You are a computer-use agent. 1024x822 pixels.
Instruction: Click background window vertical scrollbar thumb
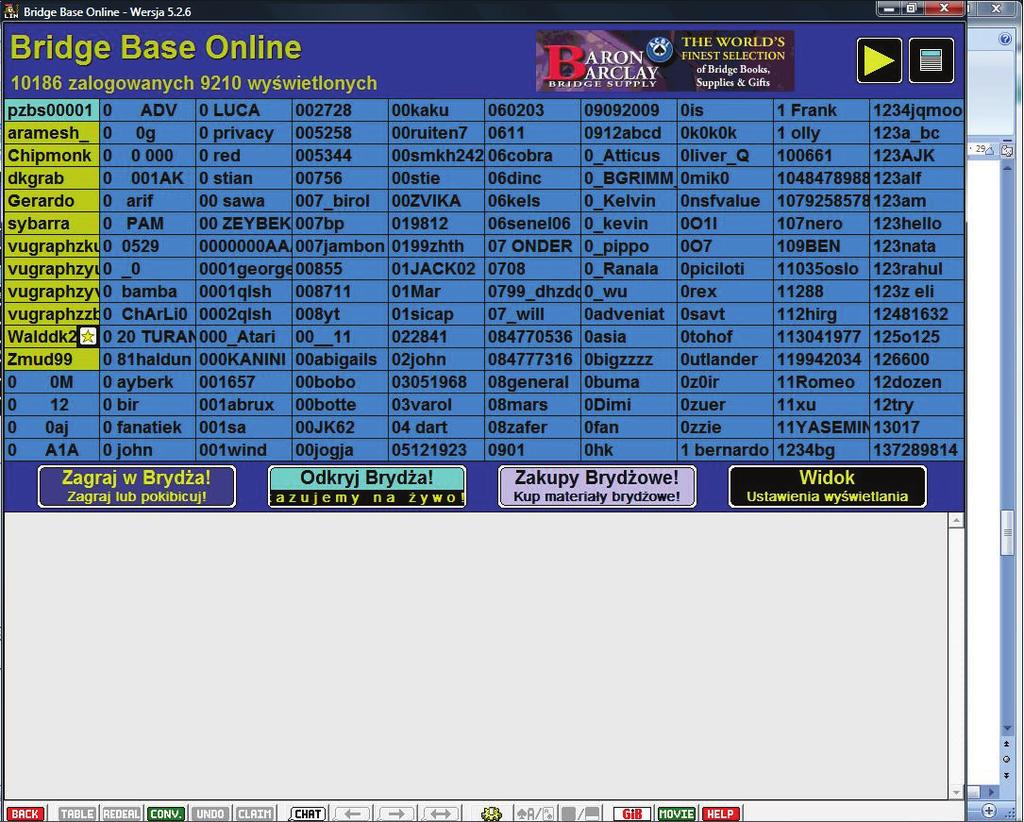click(1006, 533)
